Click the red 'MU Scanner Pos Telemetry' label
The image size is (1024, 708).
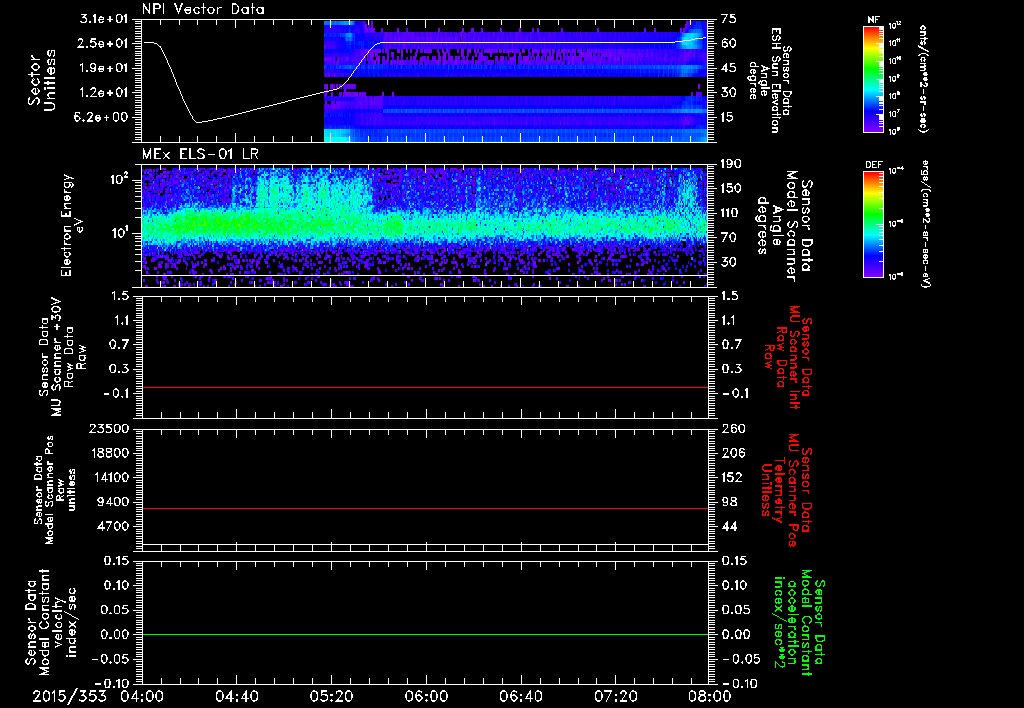(787, 491)
